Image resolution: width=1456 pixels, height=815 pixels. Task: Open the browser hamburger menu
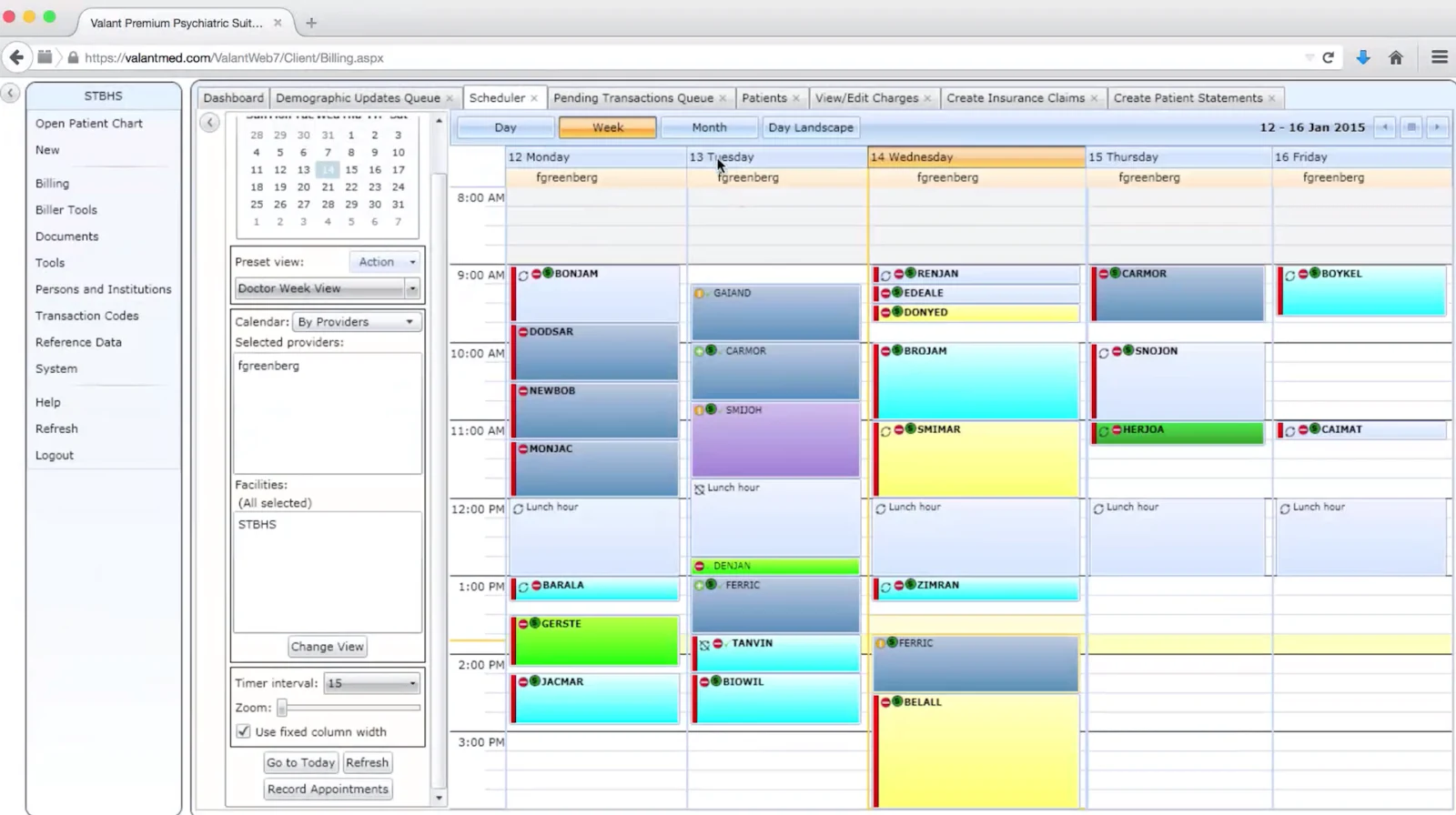(1439, 57)
